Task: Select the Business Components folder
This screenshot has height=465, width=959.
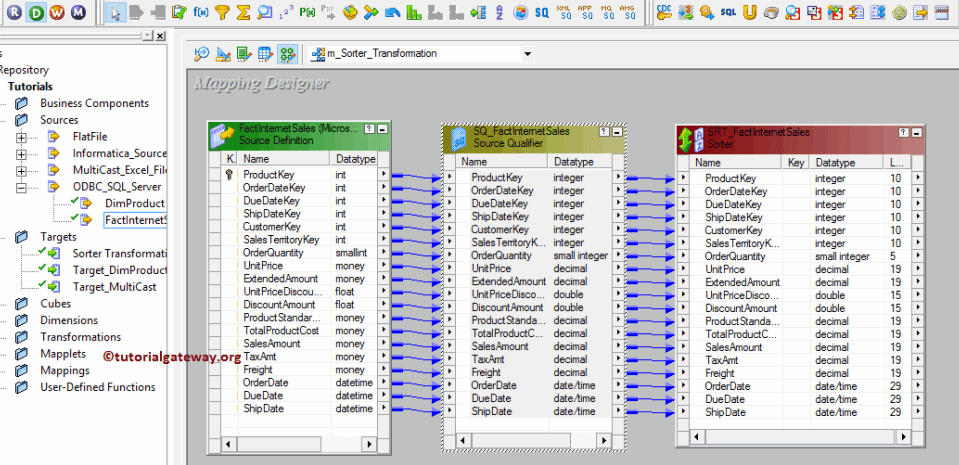Action: coord(95,103)
